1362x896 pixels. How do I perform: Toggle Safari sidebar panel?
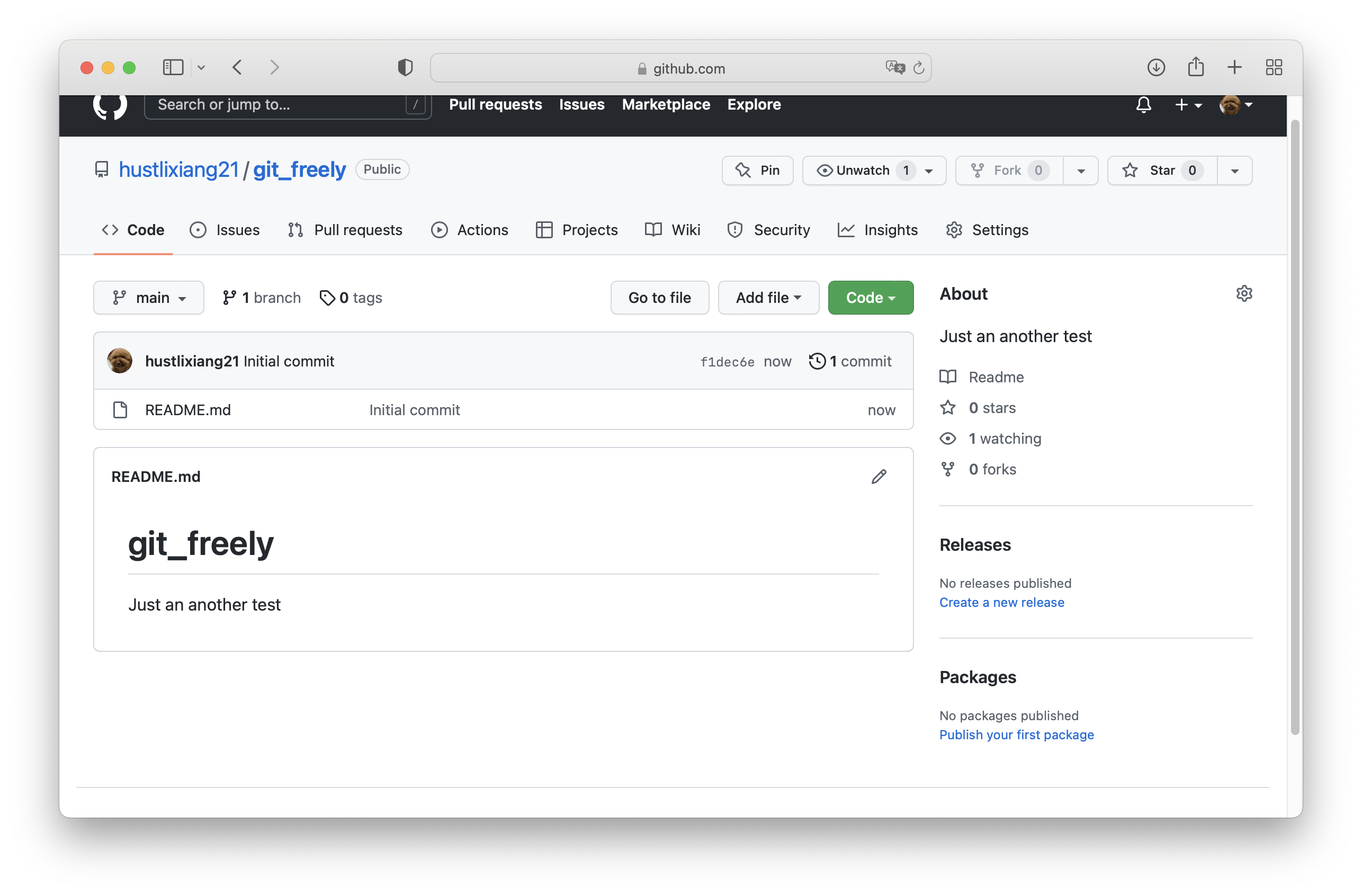(x=173, y=67)
